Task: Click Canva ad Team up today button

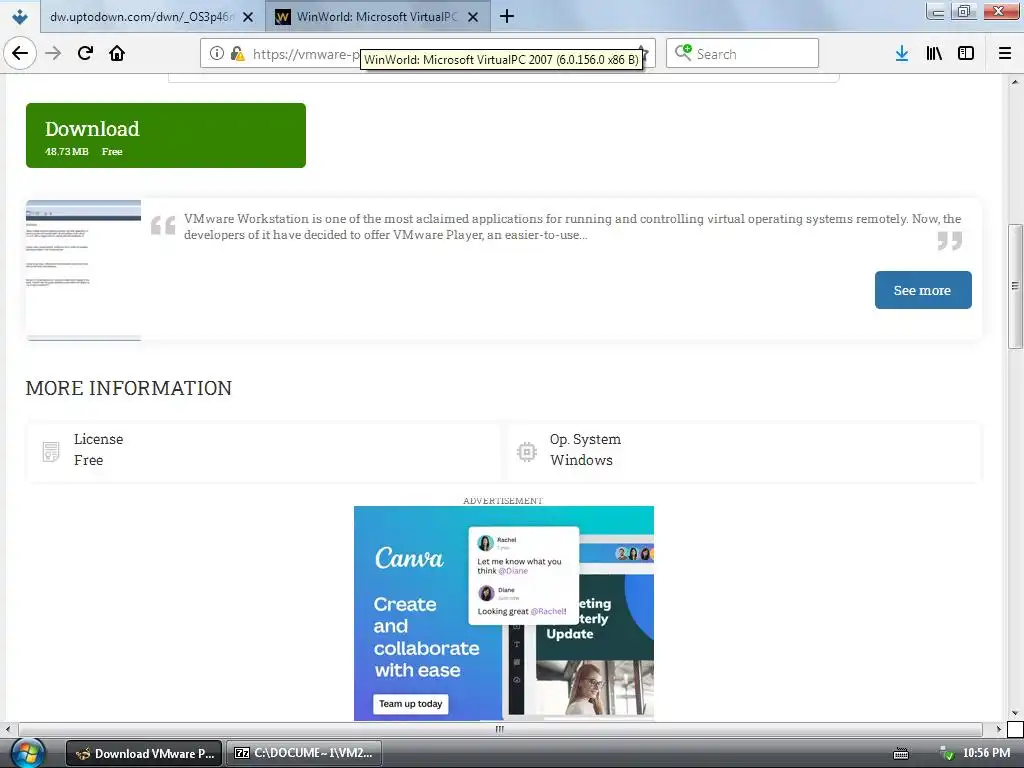Action: (x=411, y=704)
